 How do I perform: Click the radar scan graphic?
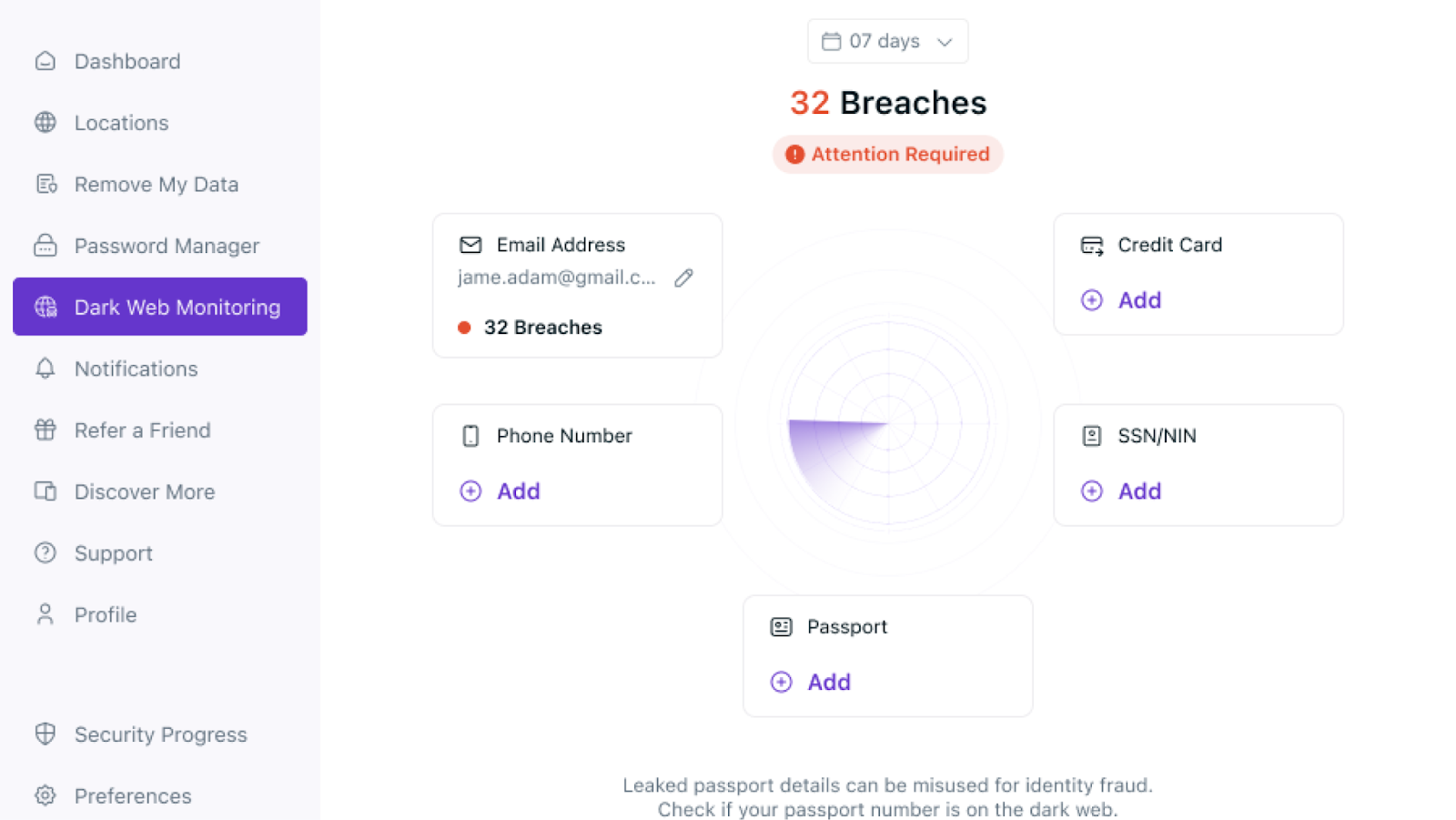pyautogui.click(x=887, y=423)
